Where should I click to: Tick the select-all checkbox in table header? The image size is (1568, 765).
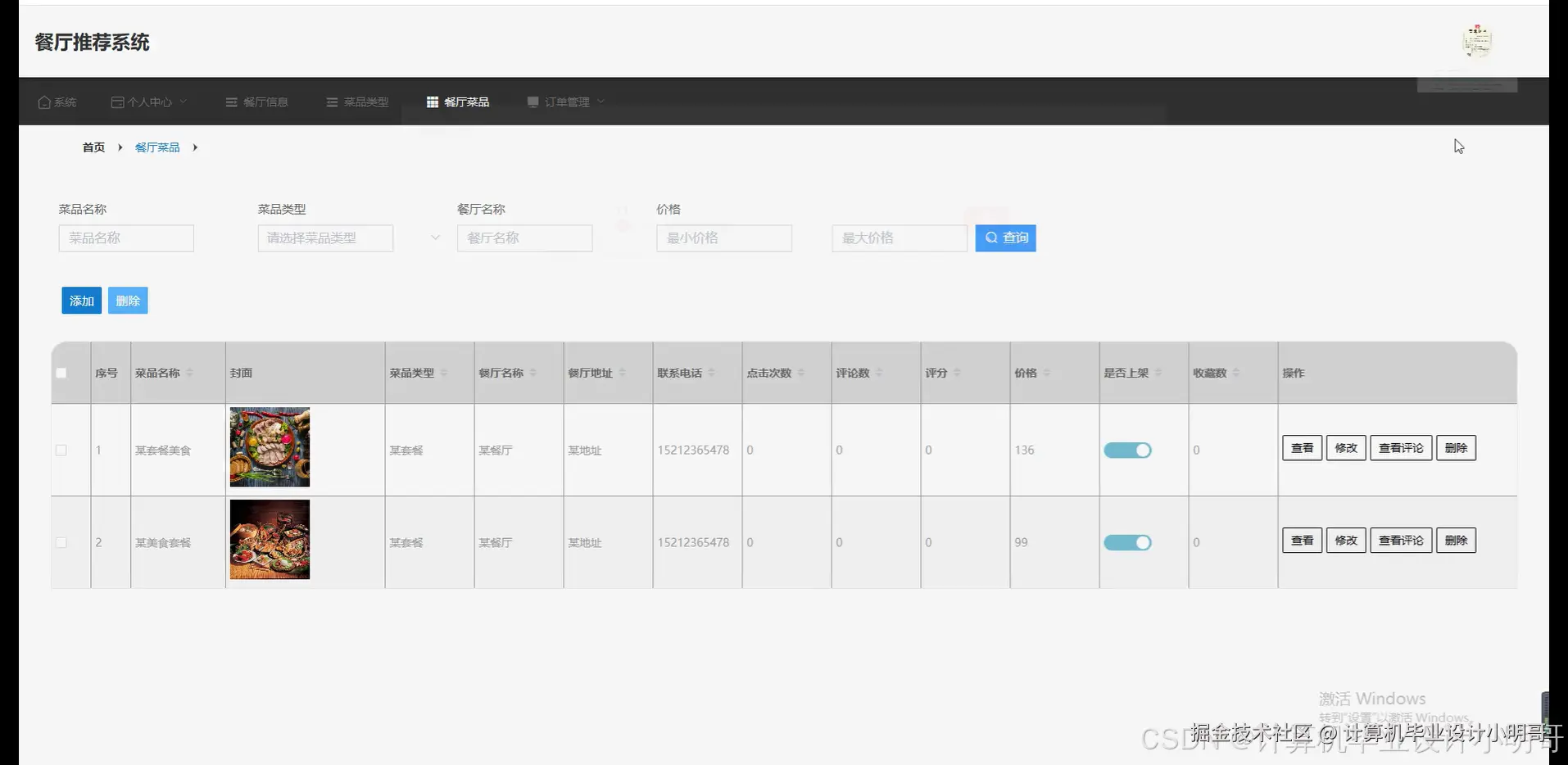pos(61,373)
